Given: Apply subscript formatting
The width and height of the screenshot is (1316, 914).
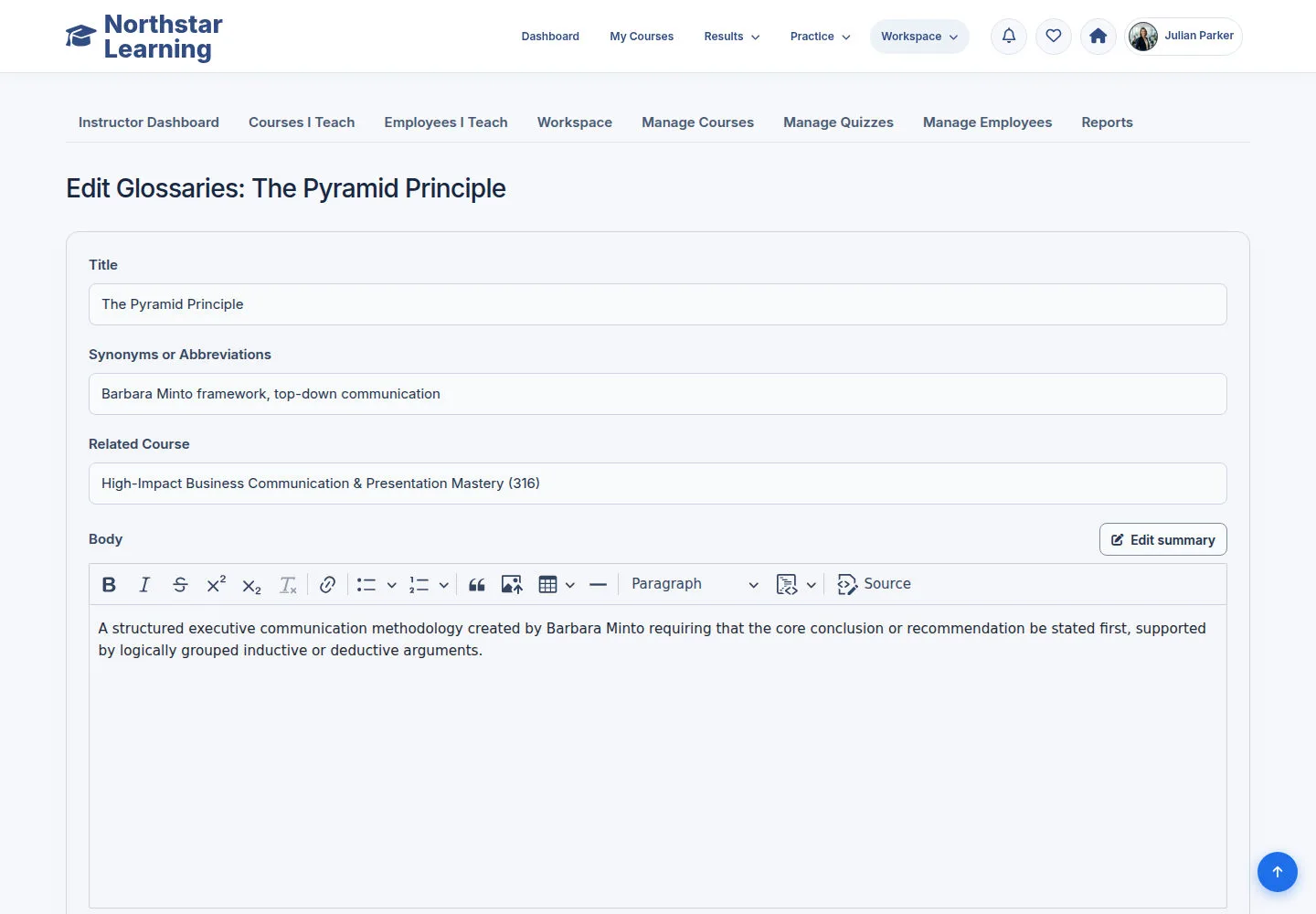Looking at the screenshot, I should [251, 585].
